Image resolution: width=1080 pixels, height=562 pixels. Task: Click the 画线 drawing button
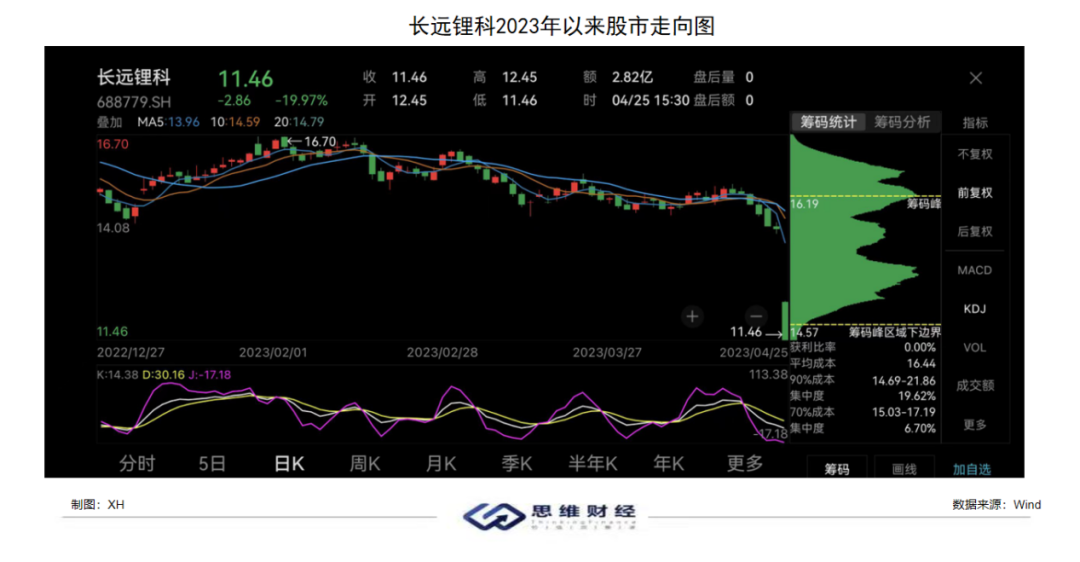[904, 469]
